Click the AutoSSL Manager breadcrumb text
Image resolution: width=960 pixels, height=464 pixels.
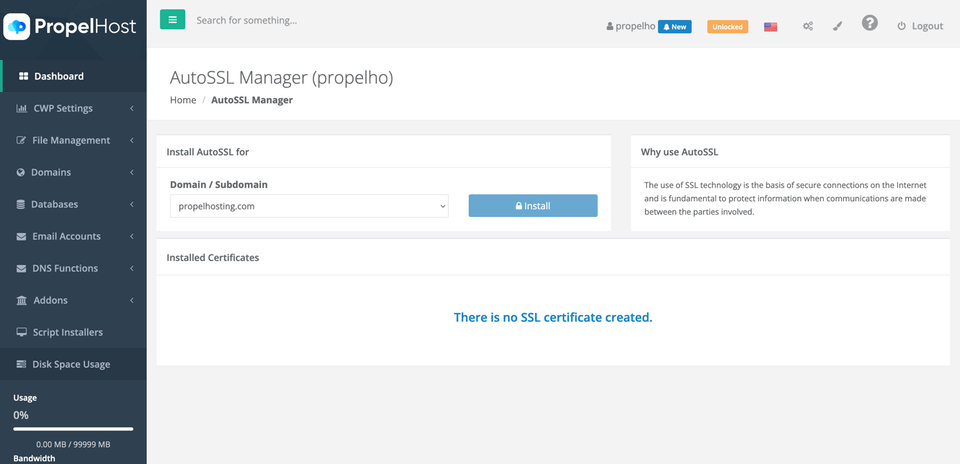click(252, 100)
